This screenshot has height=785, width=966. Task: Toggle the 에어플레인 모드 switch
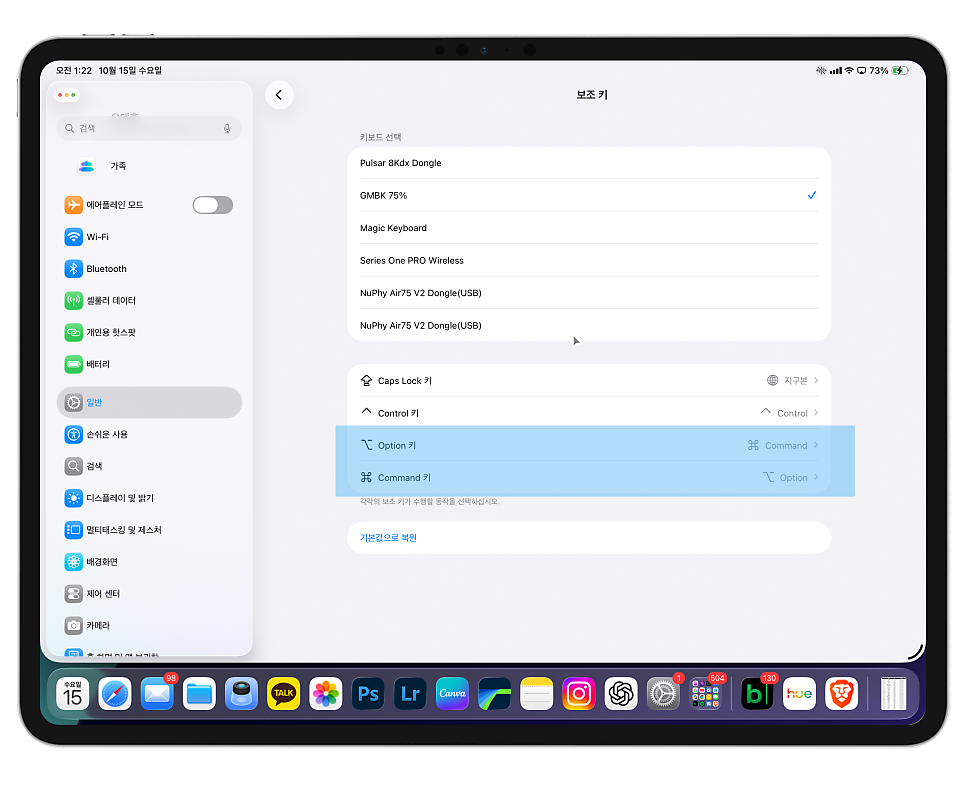[x=213, y=205]
